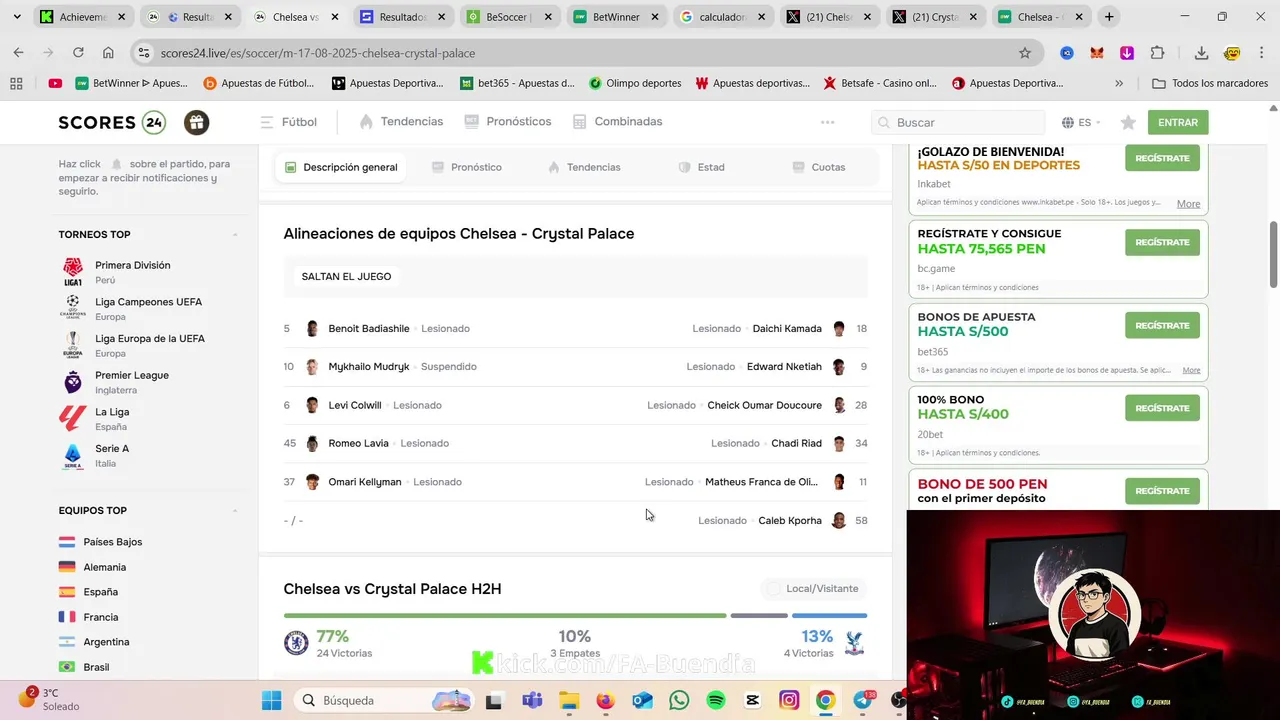Launch Firefox from the taskbar
1280x720 pixels.
605,700
